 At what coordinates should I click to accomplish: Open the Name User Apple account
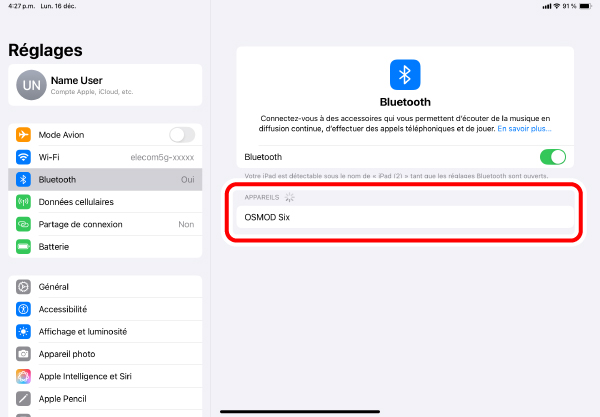tap(105, 85)
